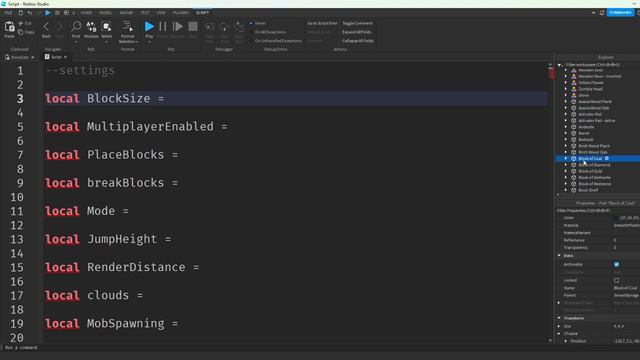The image size is (640, 360).
Task: Click the Filter Properties search field
Action: point(598,211)
